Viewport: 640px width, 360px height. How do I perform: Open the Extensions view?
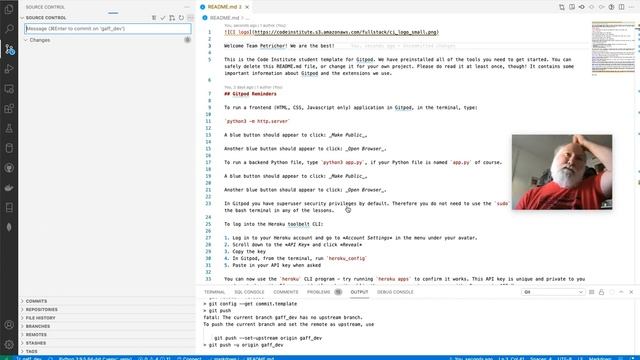point(9,109)
